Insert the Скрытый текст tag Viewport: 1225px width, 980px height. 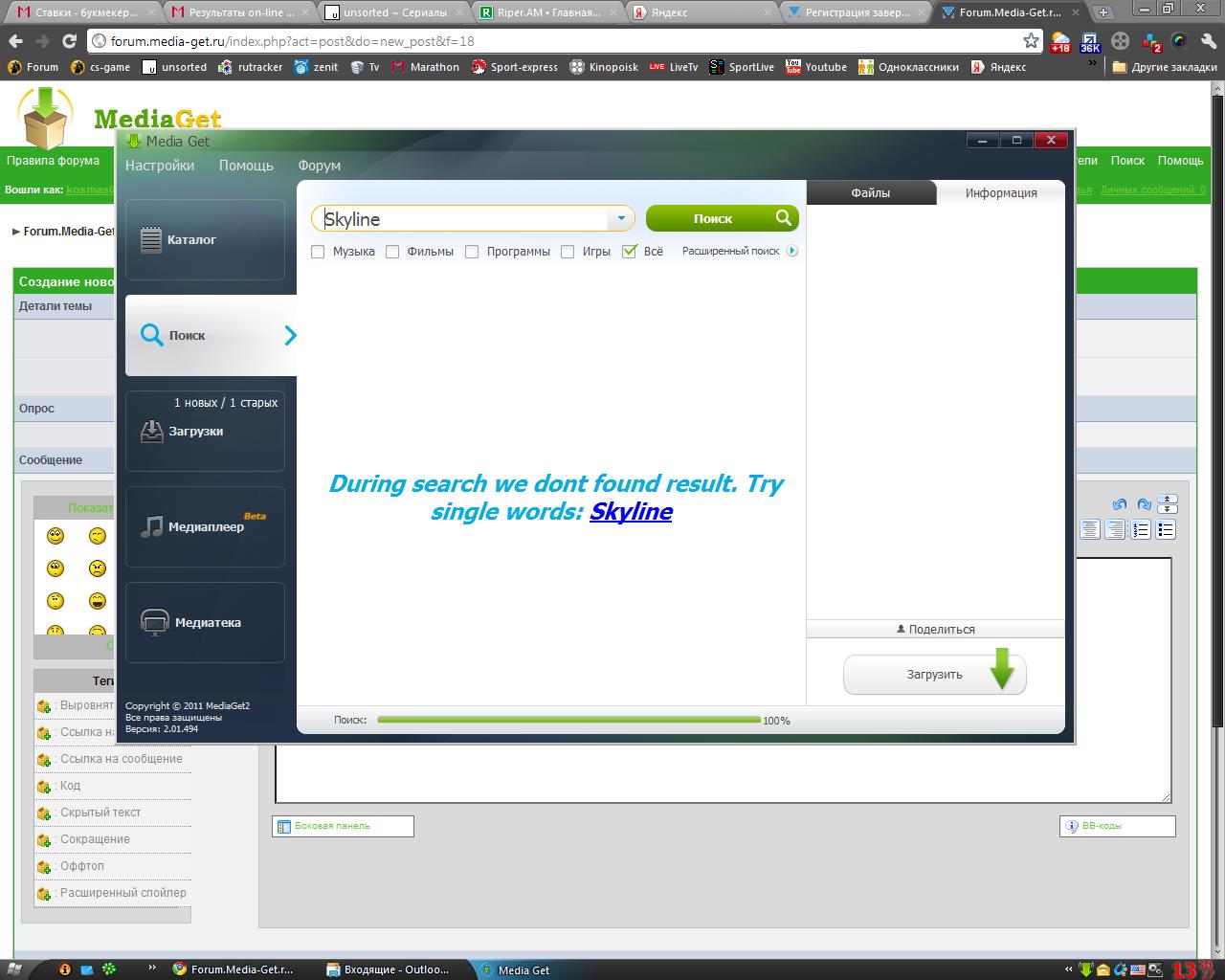click(x=100, y=813)
